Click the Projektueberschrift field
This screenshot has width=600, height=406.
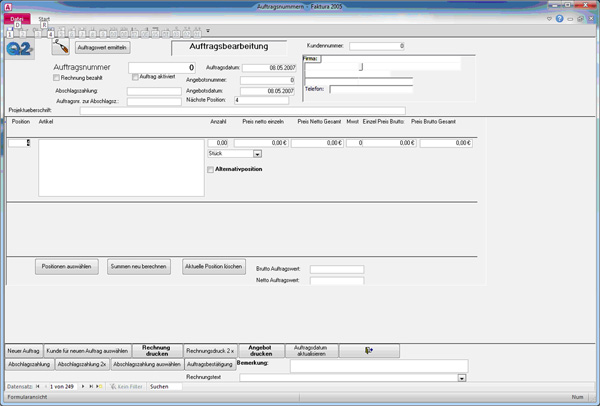click(243, 111)
